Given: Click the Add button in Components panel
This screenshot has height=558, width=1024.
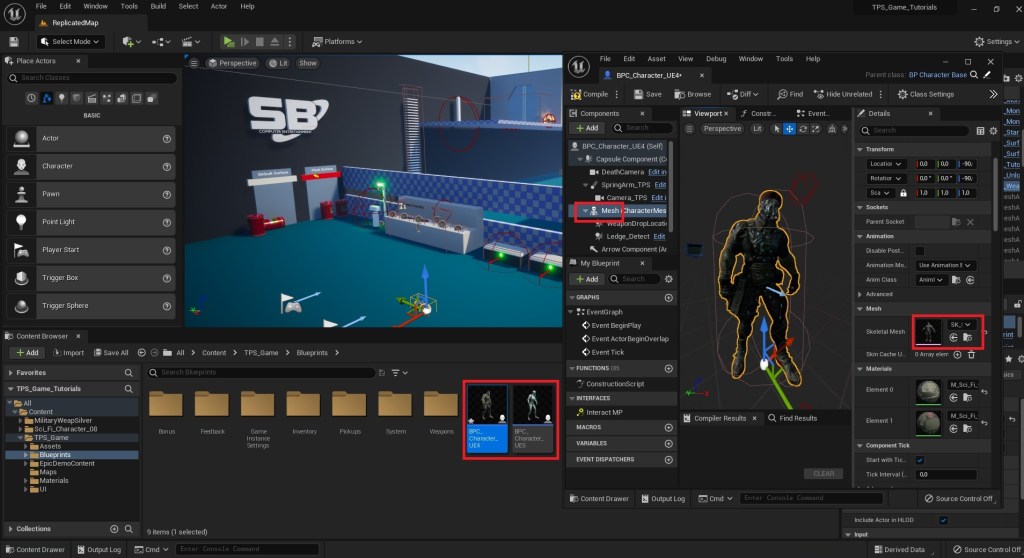Looking at the screenshot, I should pos(586,128).
